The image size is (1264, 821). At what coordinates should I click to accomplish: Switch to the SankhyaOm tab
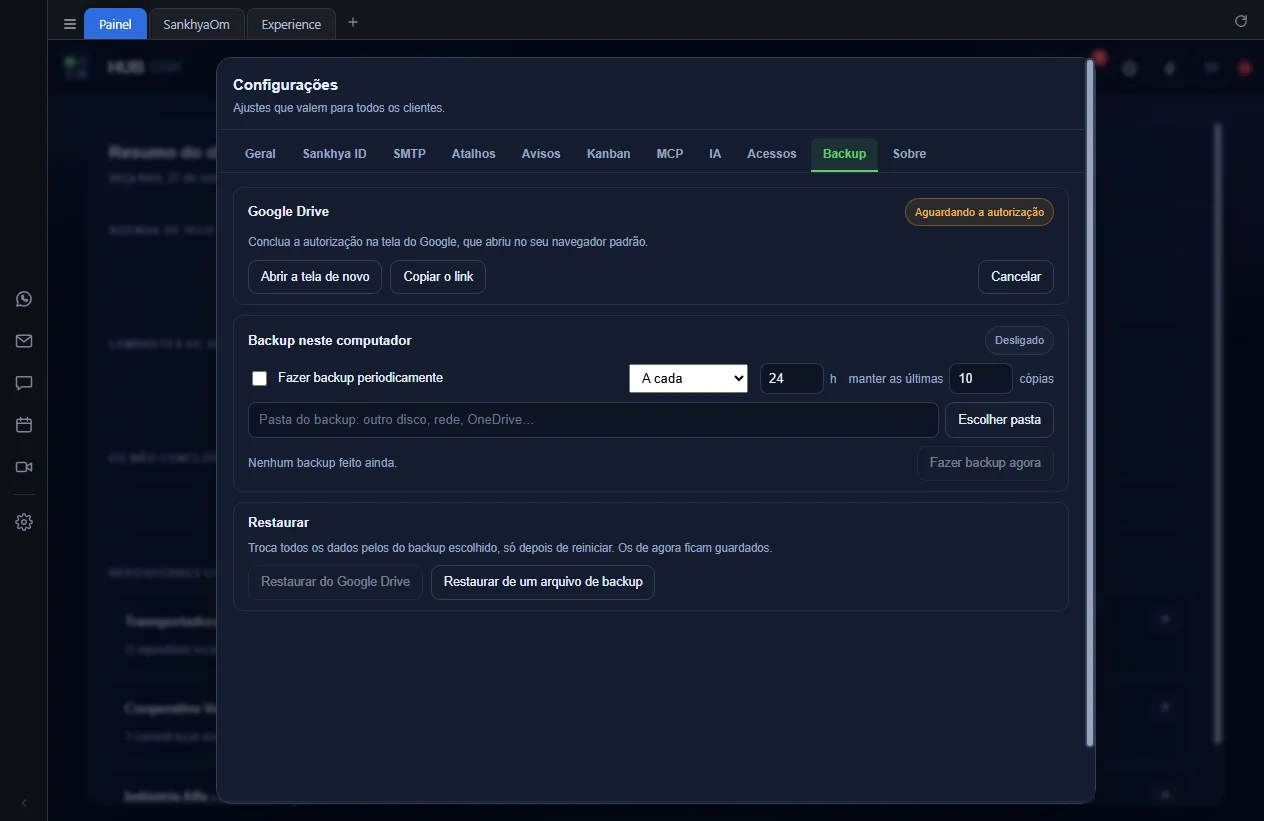[196, 24]
